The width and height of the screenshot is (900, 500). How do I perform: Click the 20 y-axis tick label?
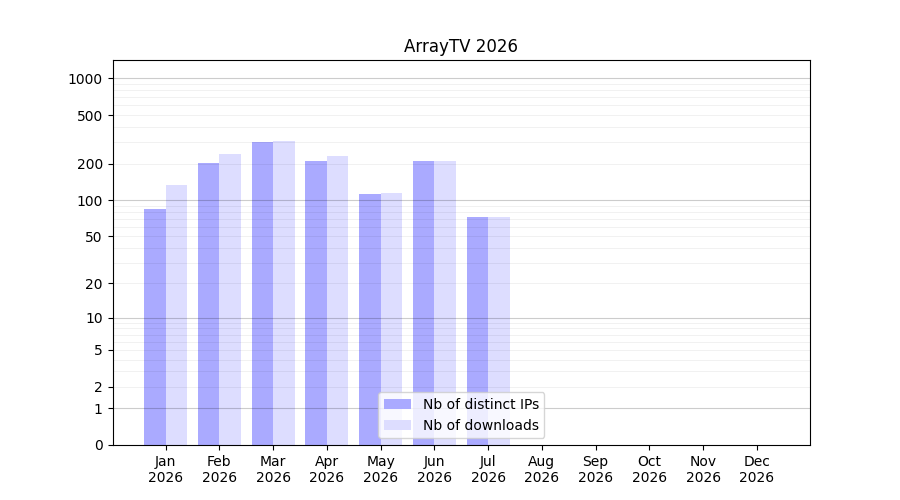[94, 284]
